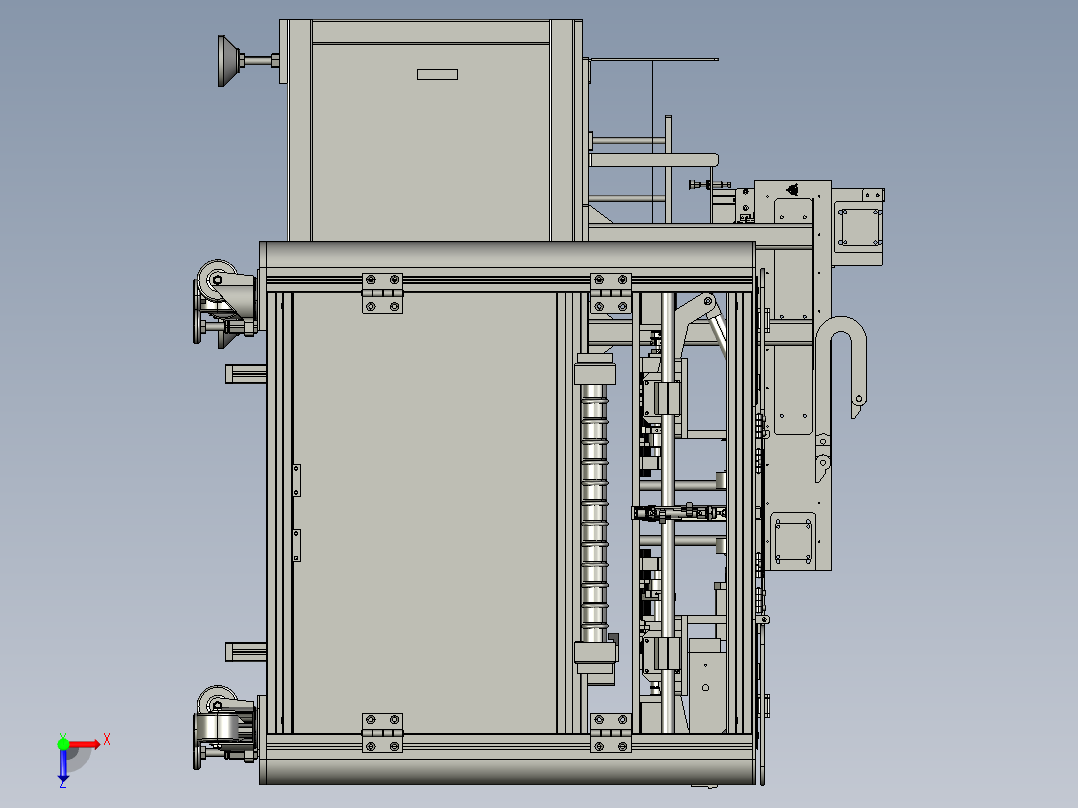Select the small rectangular nameplate on upper cabinet

[437, 74]
